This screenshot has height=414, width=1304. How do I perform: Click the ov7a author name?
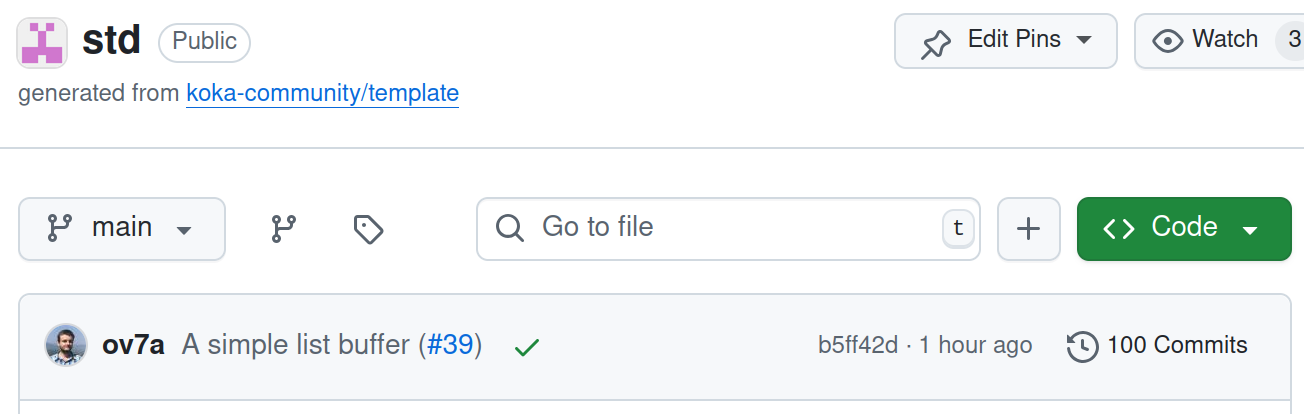click(x=133, y=346)
